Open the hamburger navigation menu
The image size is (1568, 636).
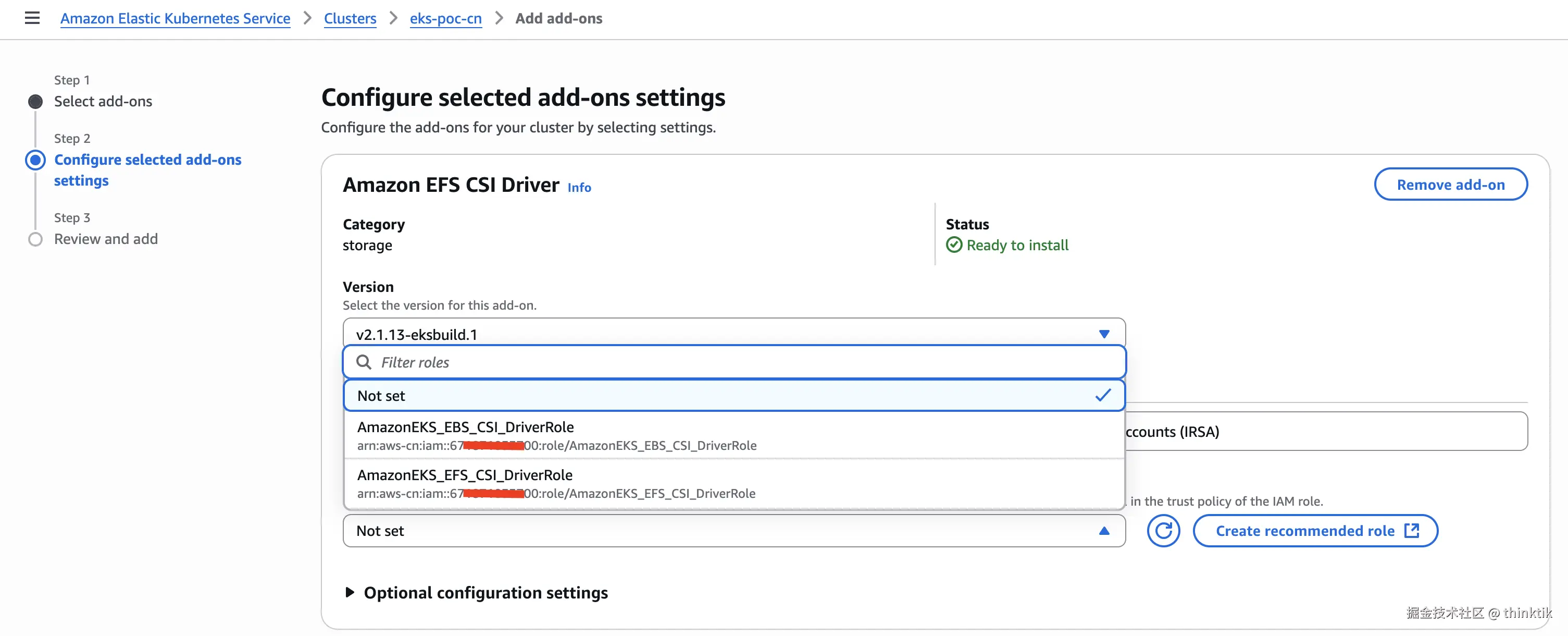point(32,18)
